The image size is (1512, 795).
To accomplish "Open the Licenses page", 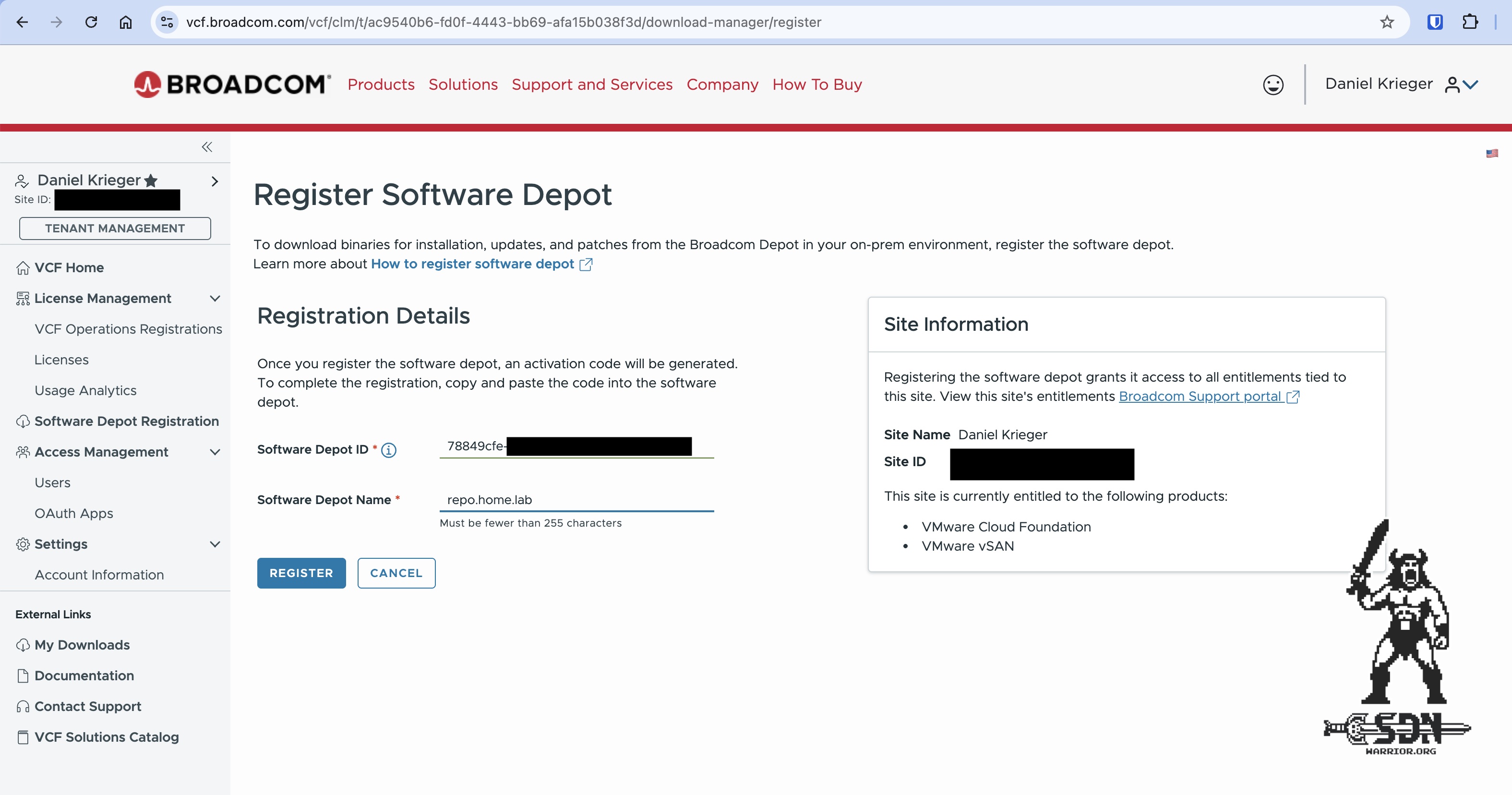I will pos(61,360).
